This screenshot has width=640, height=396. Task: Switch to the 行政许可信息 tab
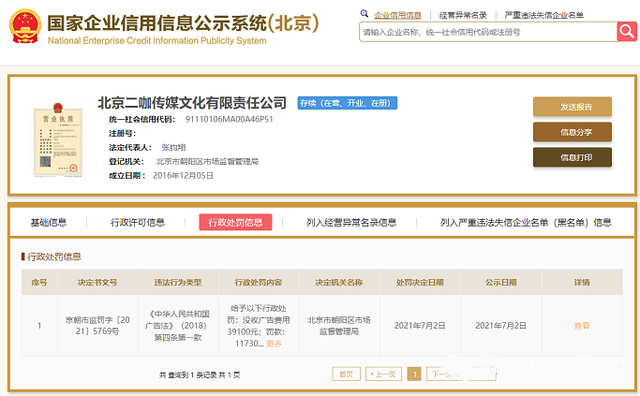pos(138,222)
